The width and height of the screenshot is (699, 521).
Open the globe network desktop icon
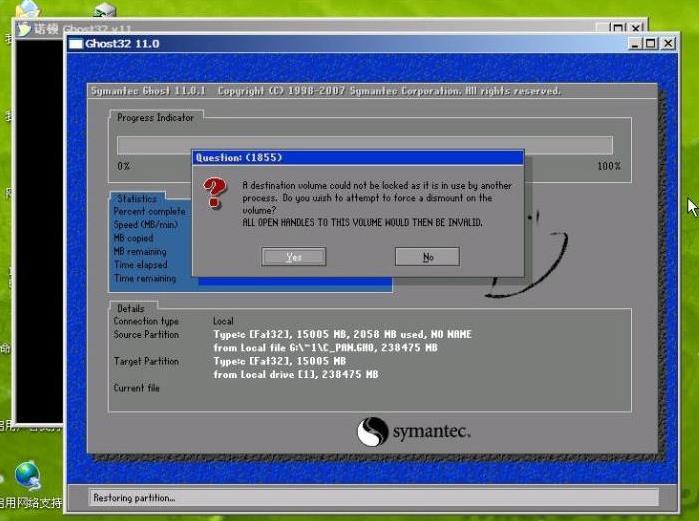[x=28, y=476]
